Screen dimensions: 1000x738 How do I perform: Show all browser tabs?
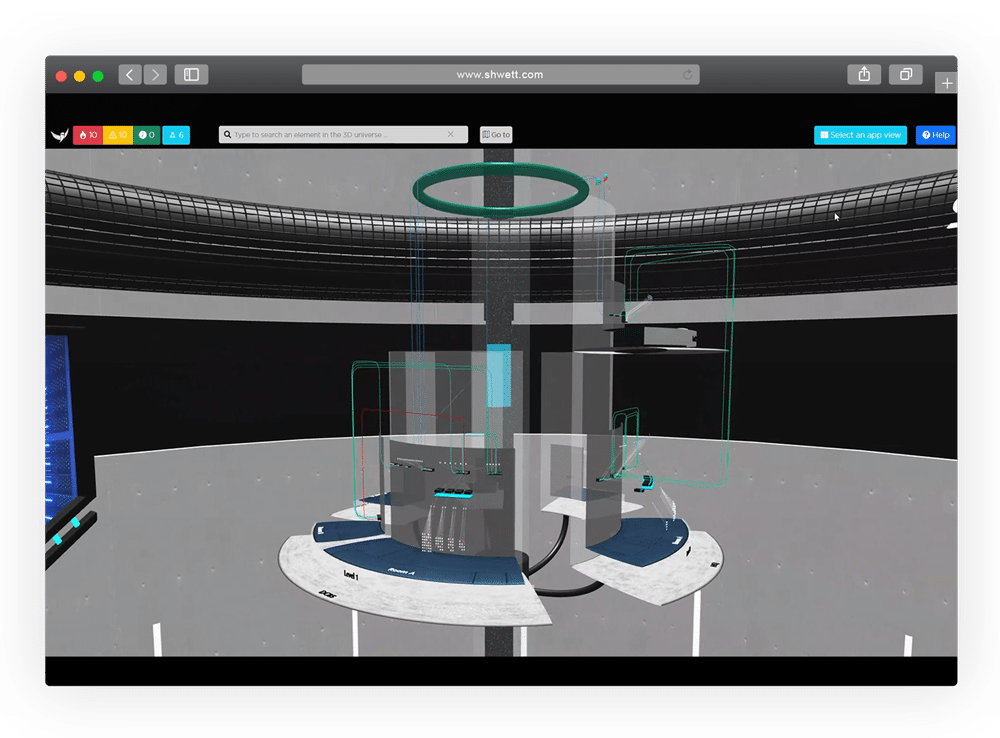(906, 75)
